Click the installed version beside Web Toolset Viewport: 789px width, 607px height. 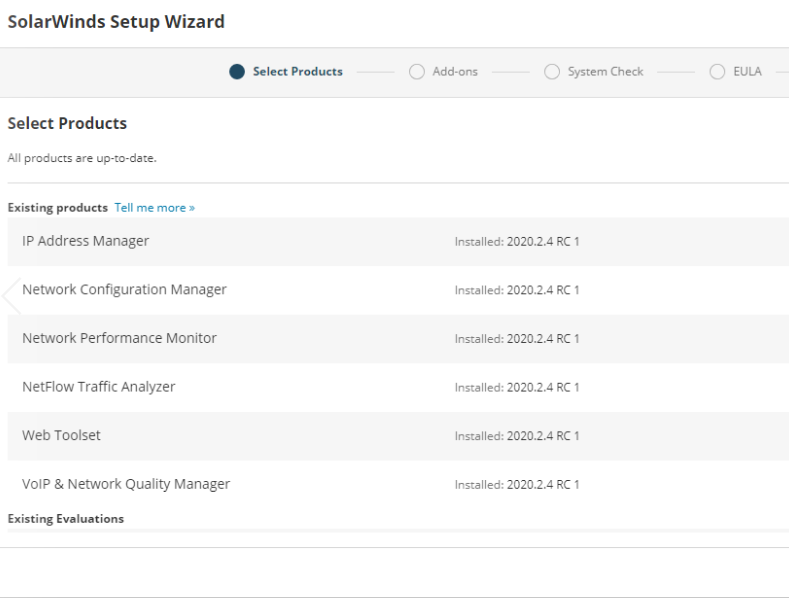(517, 437)
